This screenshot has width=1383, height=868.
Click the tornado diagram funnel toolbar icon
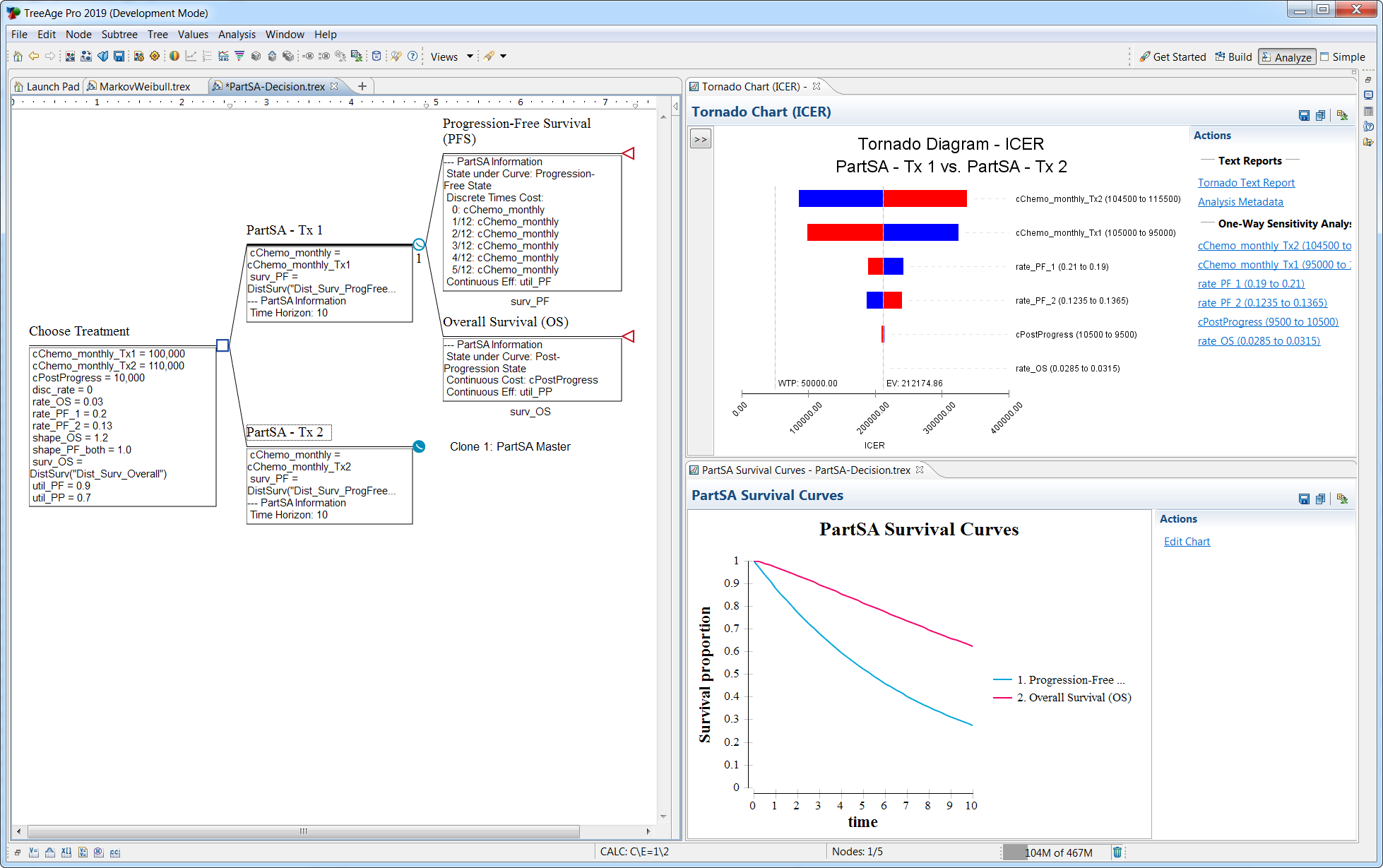(239, 57)
